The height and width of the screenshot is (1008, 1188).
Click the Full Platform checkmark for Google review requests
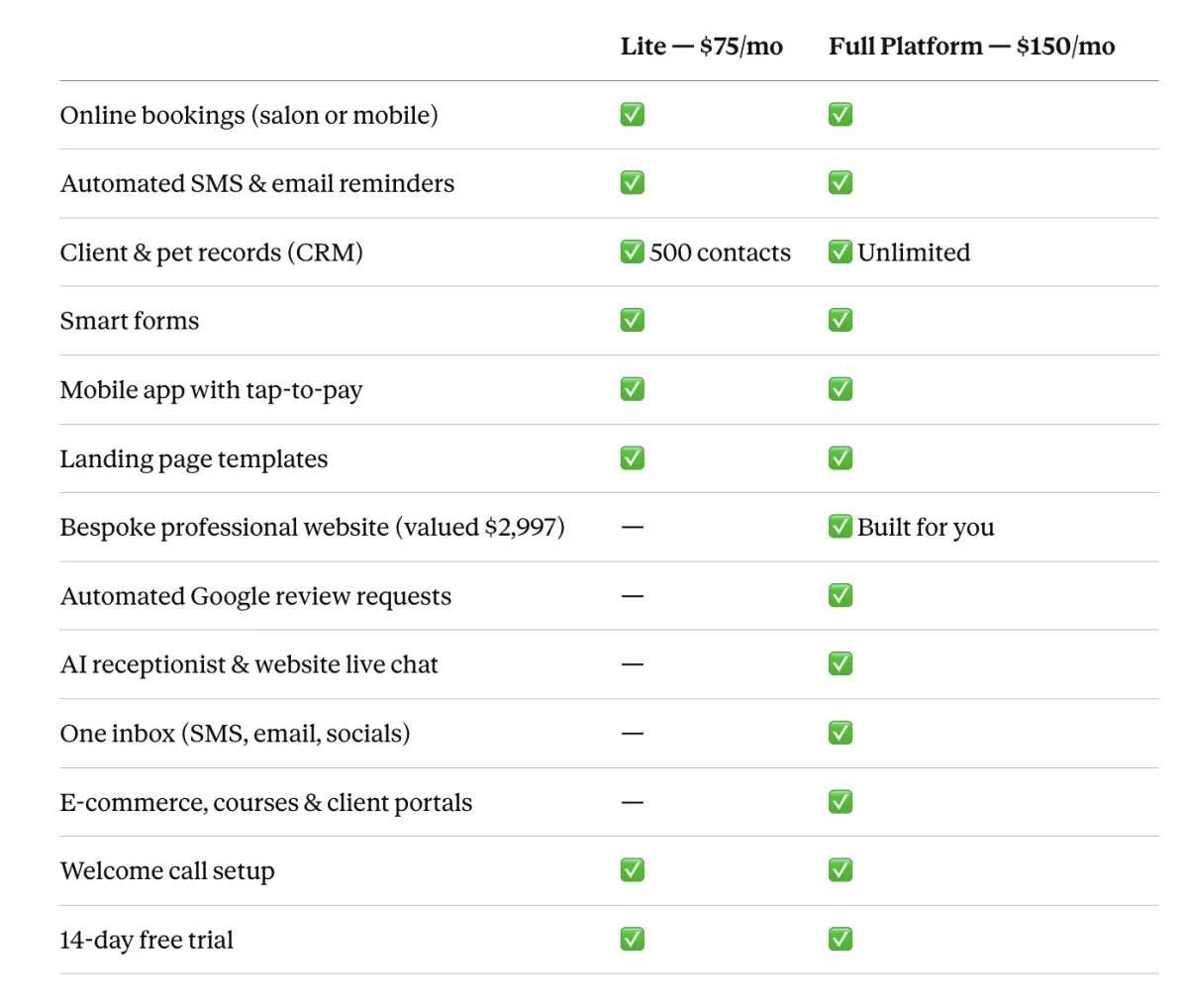pyautogui.click(x=841, y=595)
